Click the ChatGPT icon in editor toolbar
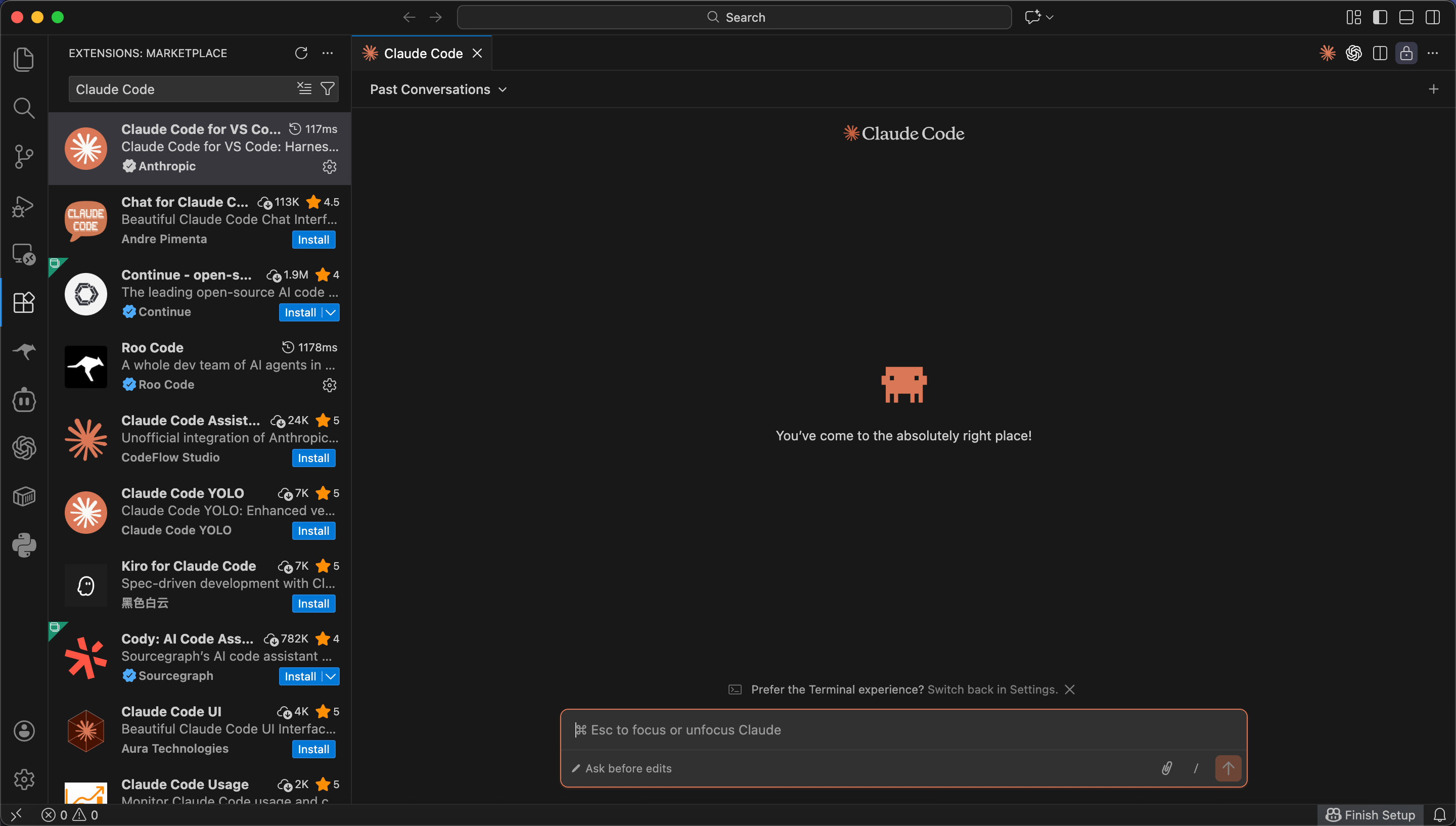Screen dimensions: 1456x826 point(1354,53)
